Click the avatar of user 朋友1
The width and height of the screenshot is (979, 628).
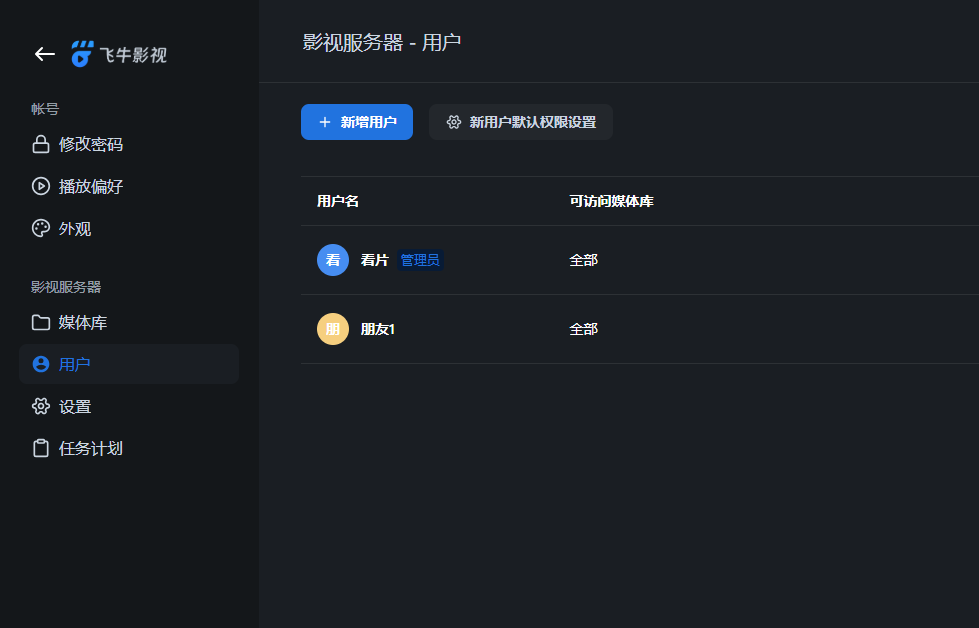pyautogui.click(x=333, y=328)
